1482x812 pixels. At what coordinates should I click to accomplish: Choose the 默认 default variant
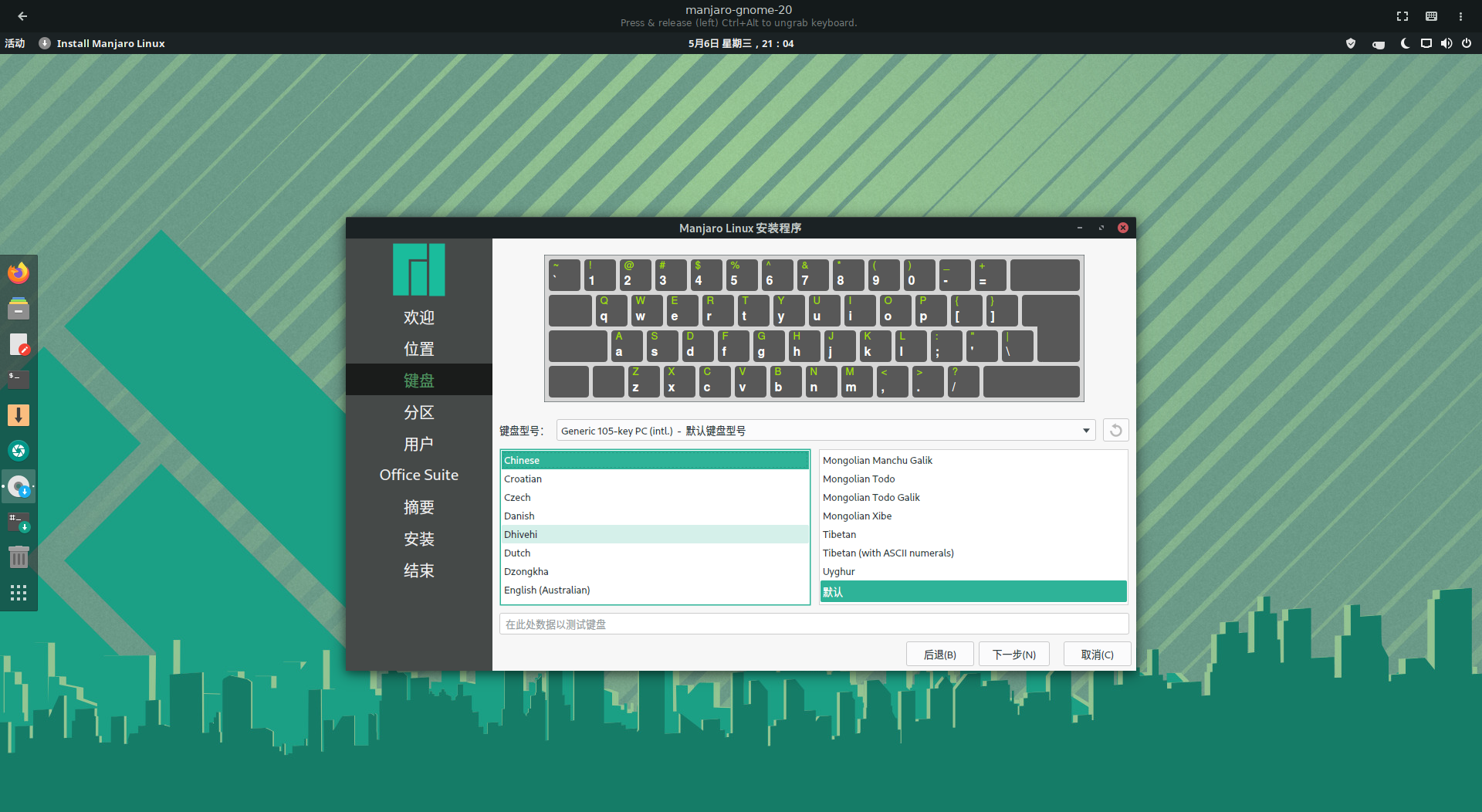point(973,592)
